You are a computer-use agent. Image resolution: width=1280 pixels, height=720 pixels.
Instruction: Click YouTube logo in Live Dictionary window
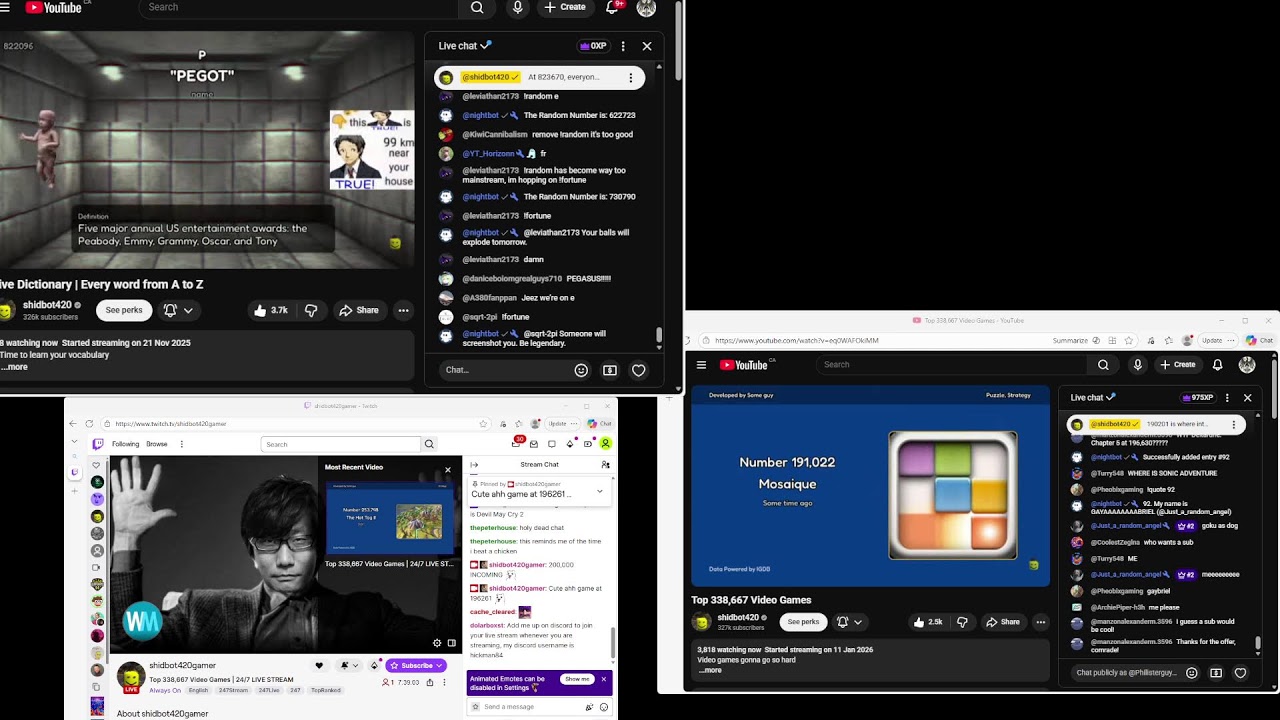(x=54, y=7)
